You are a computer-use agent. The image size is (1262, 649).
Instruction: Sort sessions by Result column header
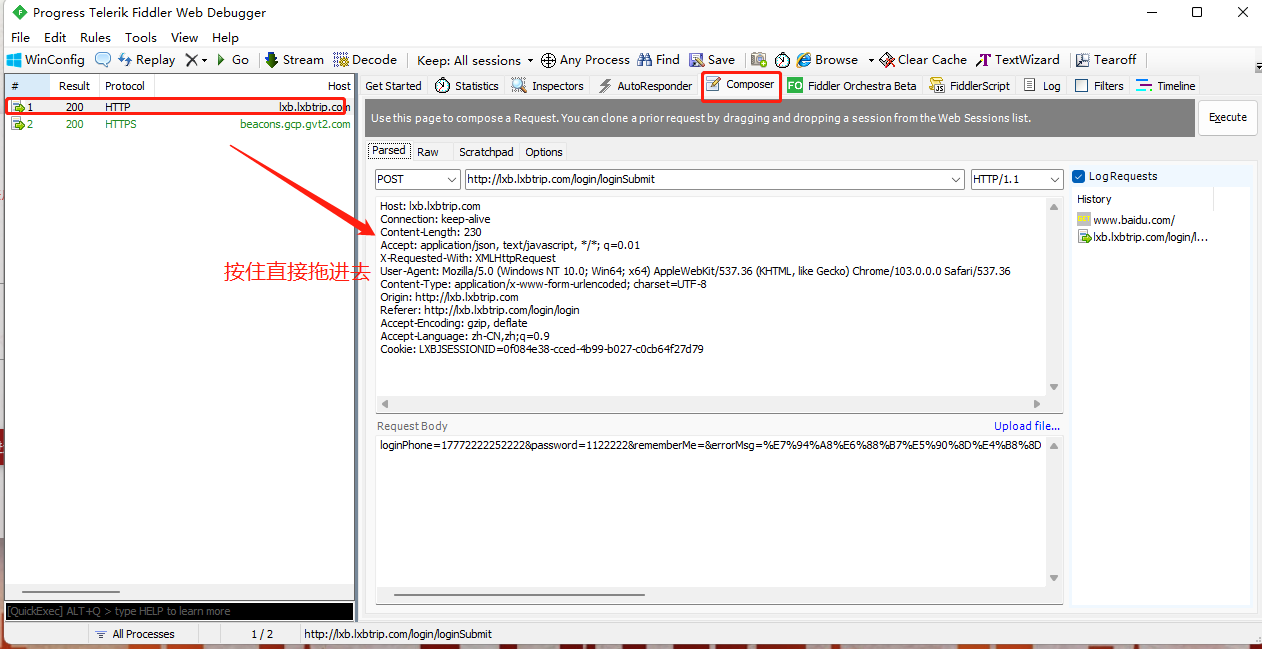coord(75,86)
